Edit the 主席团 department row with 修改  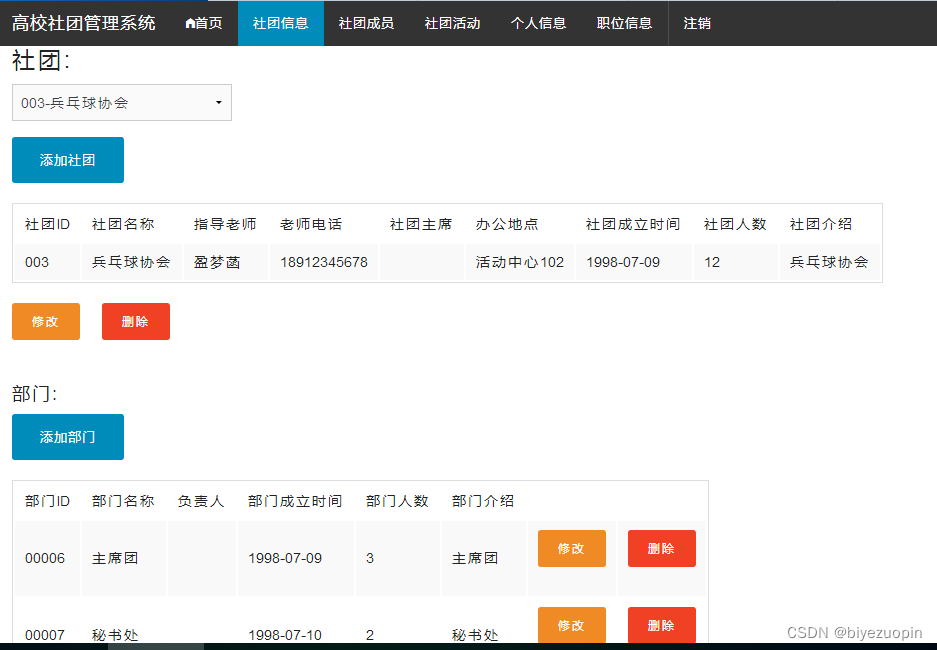[572, 548]
